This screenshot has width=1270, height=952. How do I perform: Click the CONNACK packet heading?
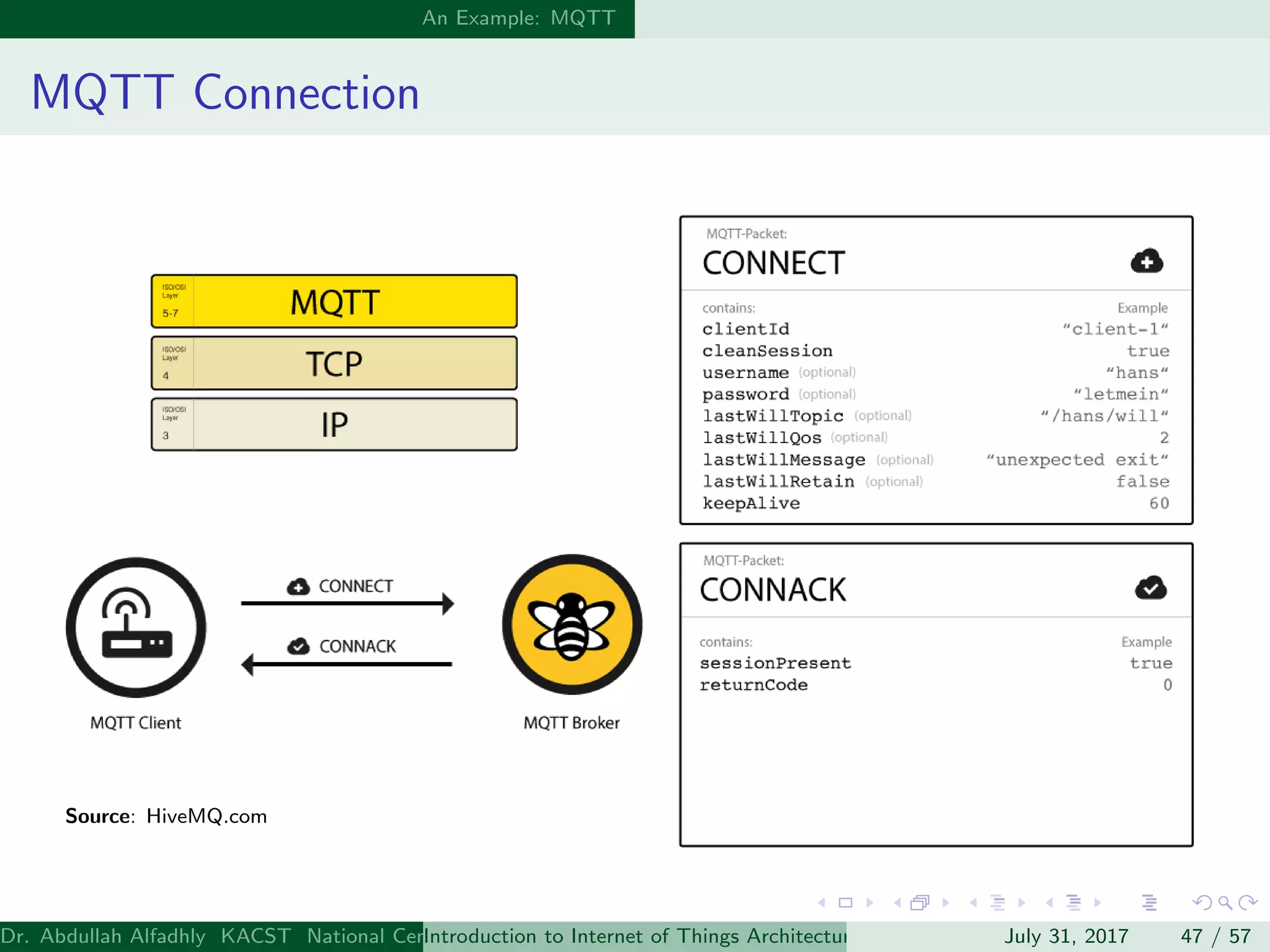point(773,589)
